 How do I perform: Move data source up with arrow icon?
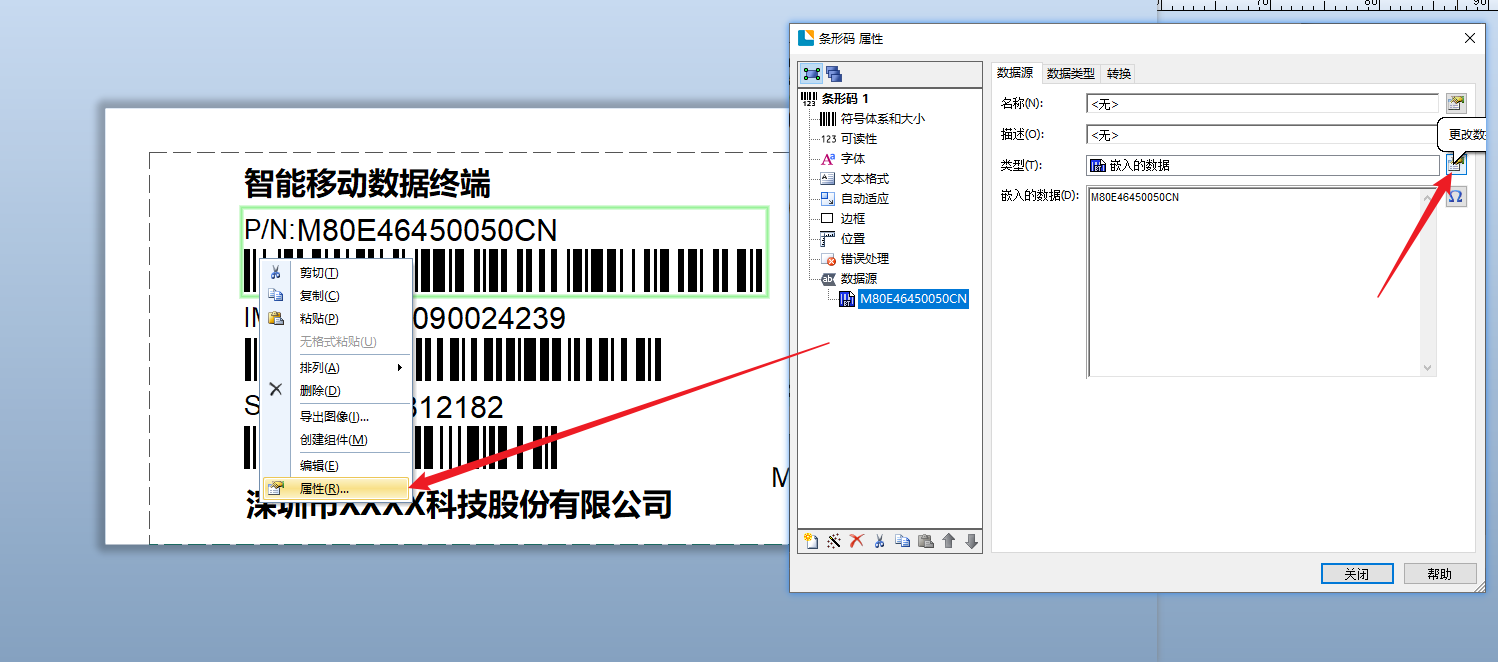949,541
